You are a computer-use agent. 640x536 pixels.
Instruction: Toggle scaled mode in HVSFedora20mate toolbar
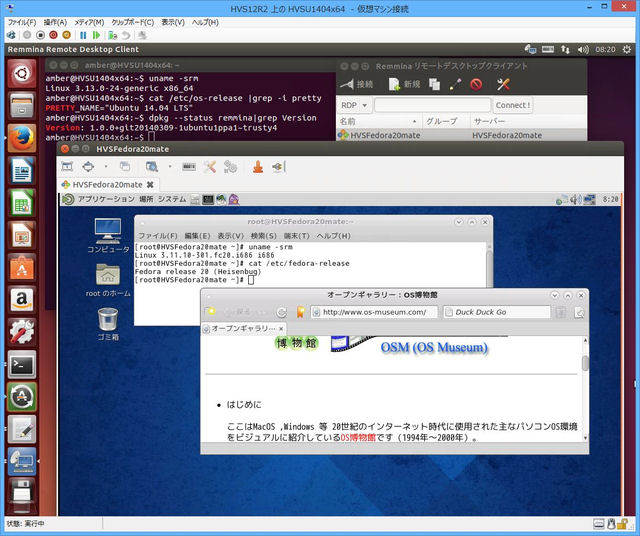tap(151, 166)
